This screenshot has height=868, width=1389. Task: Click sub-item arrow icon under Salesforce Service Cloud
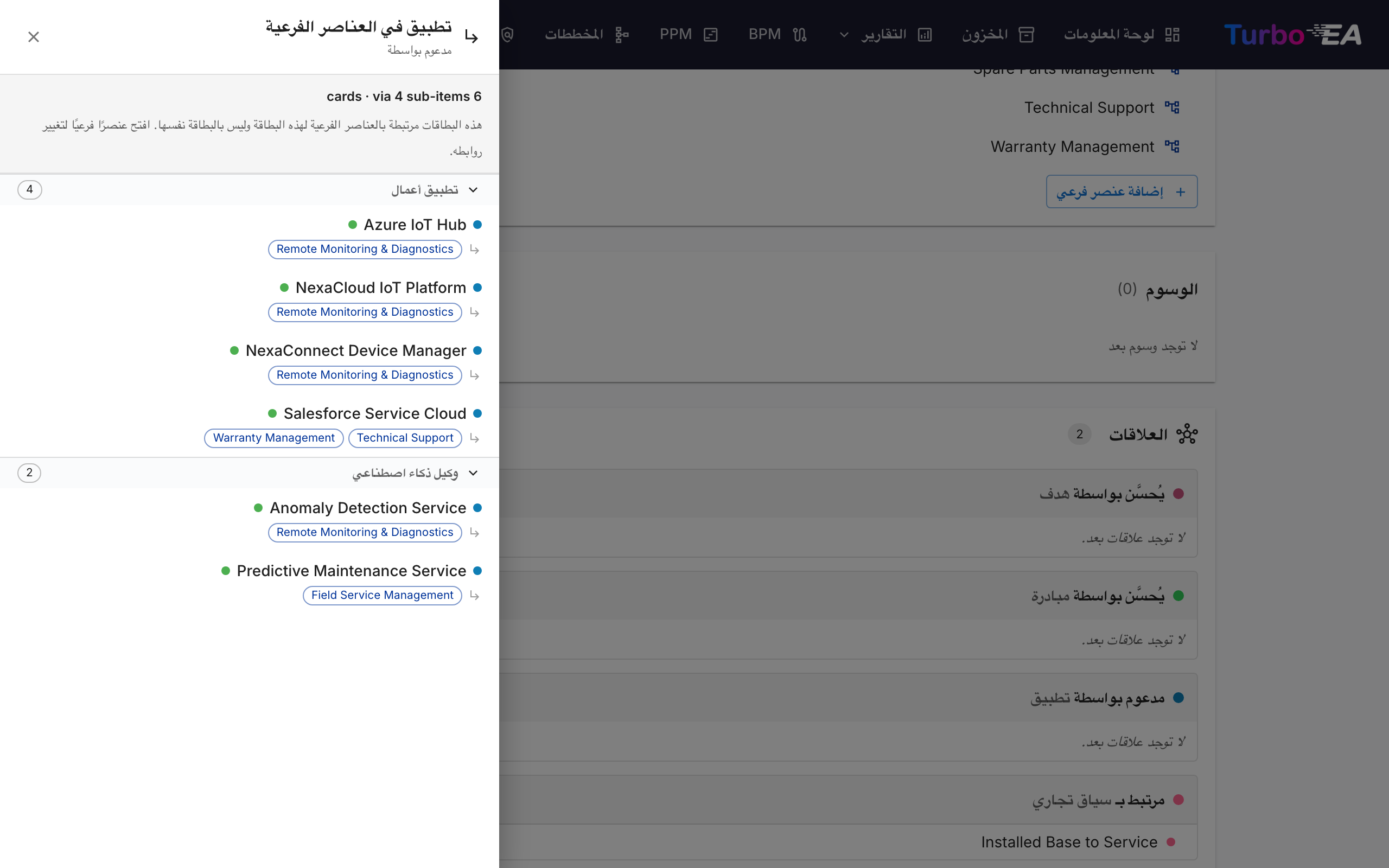pos(474,438)
